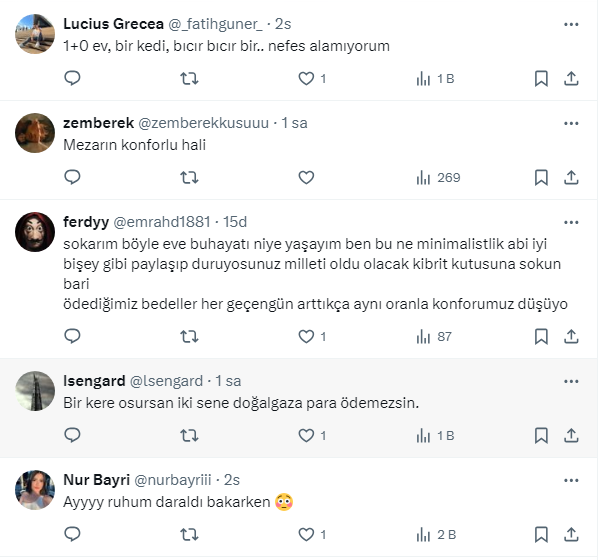Viewport: 612px width, 560px height.
Task: Like Nur Bayri's tweet
Action: click(307, 534)
